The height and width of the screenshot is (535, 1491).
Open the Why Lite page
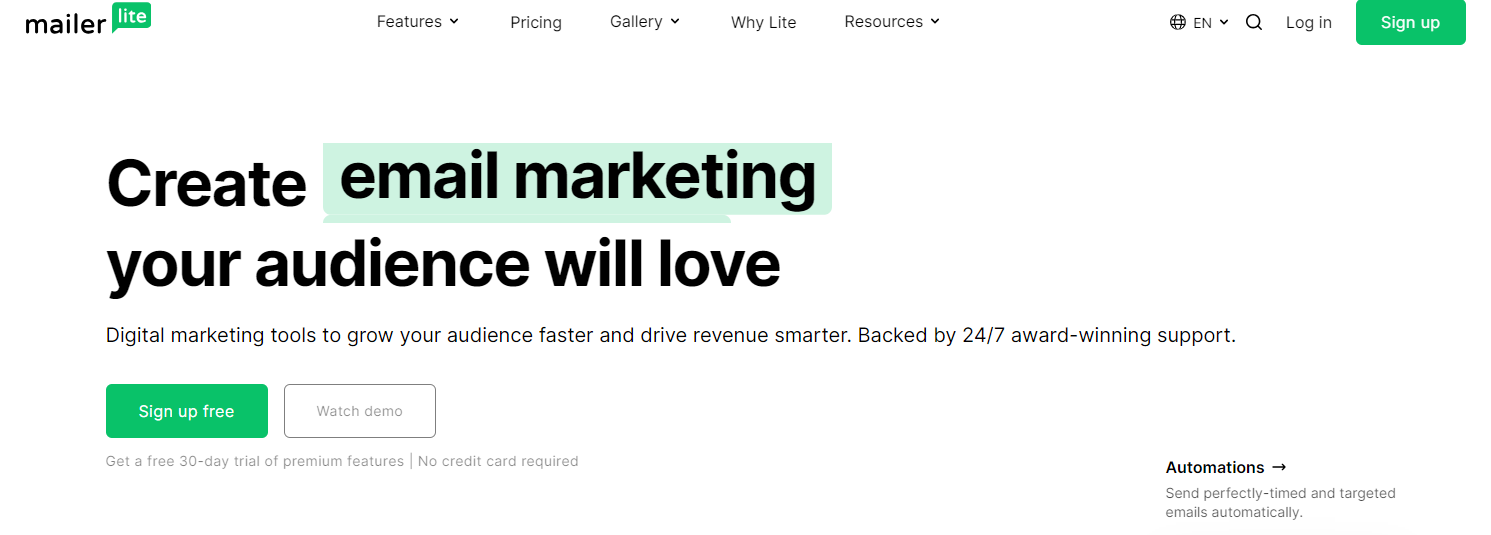pyautogui.click(x=764, y=22)
